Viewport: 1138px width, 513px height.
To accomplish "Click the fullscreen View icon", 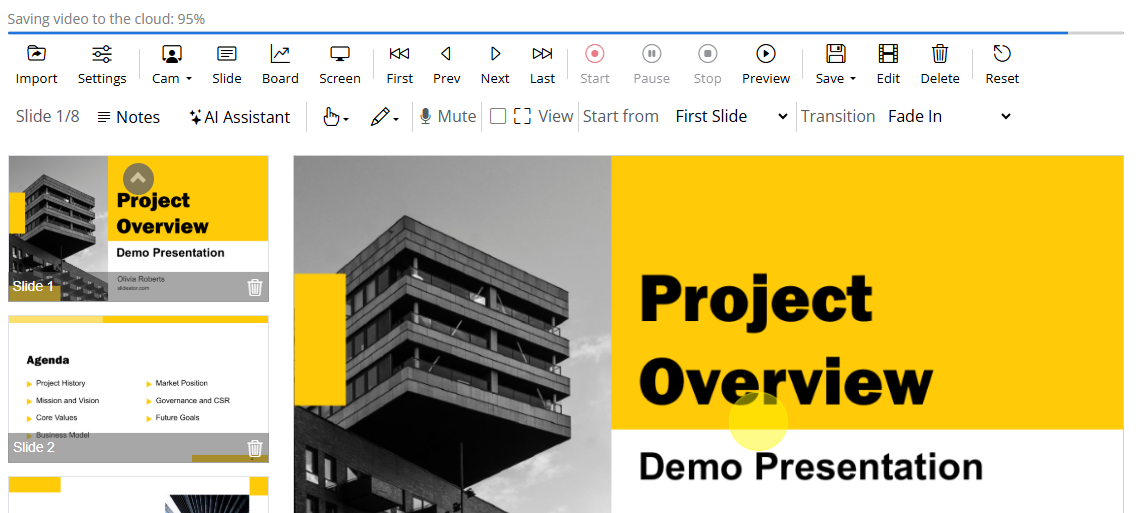I will 522,116.
